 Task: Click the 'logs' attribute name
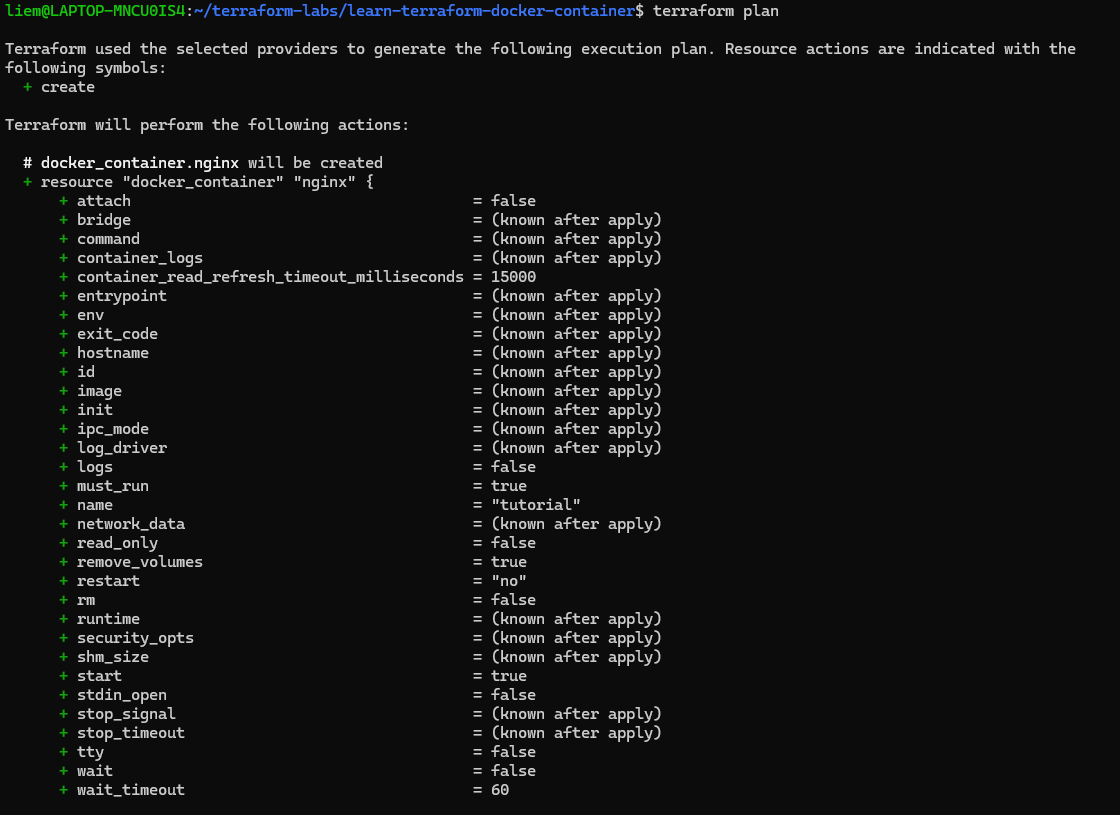[95, 467]
